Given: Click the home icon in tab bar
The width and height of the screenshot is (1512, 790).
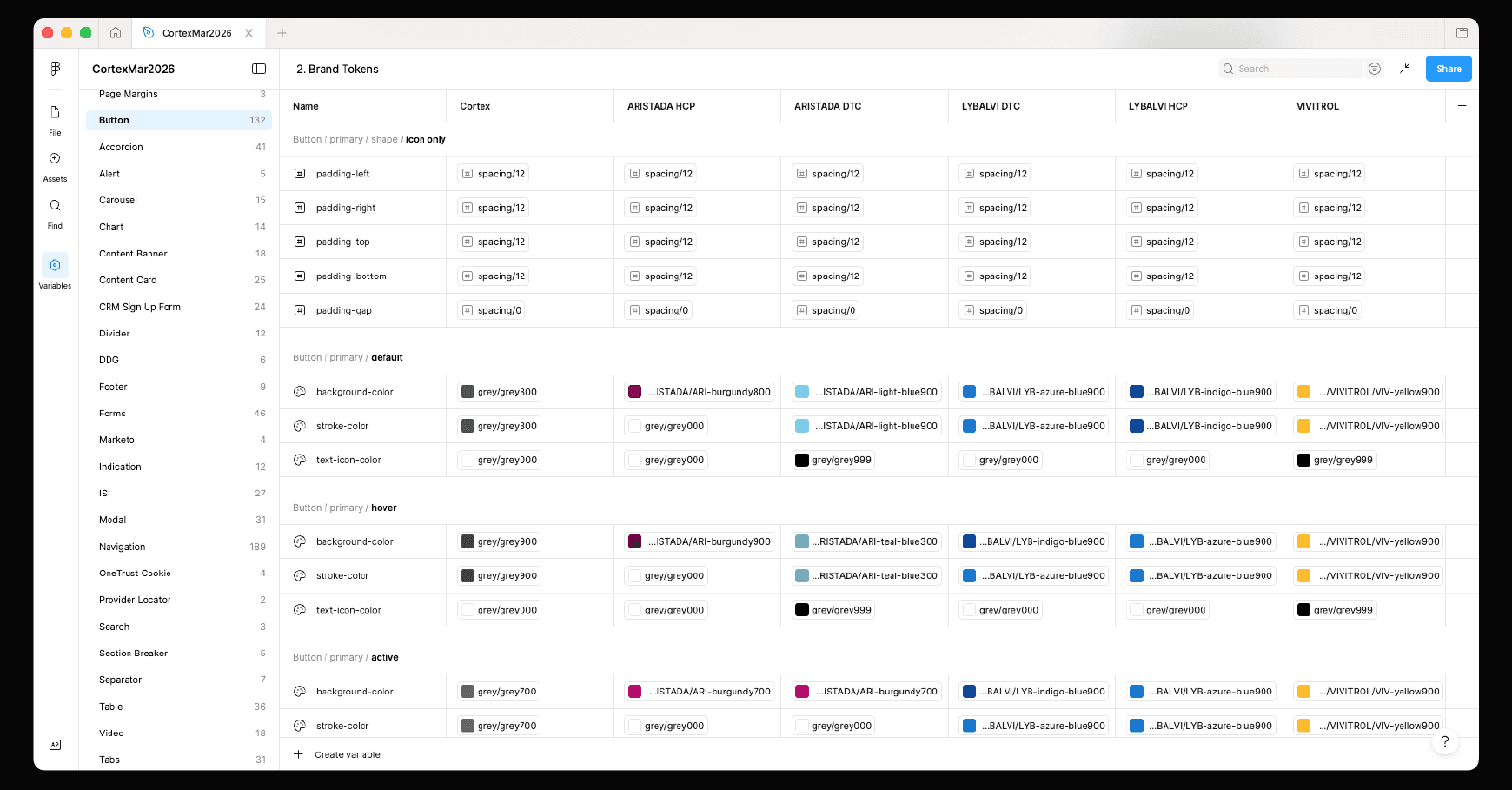Looking at the screenshot, I should point(116,33).
